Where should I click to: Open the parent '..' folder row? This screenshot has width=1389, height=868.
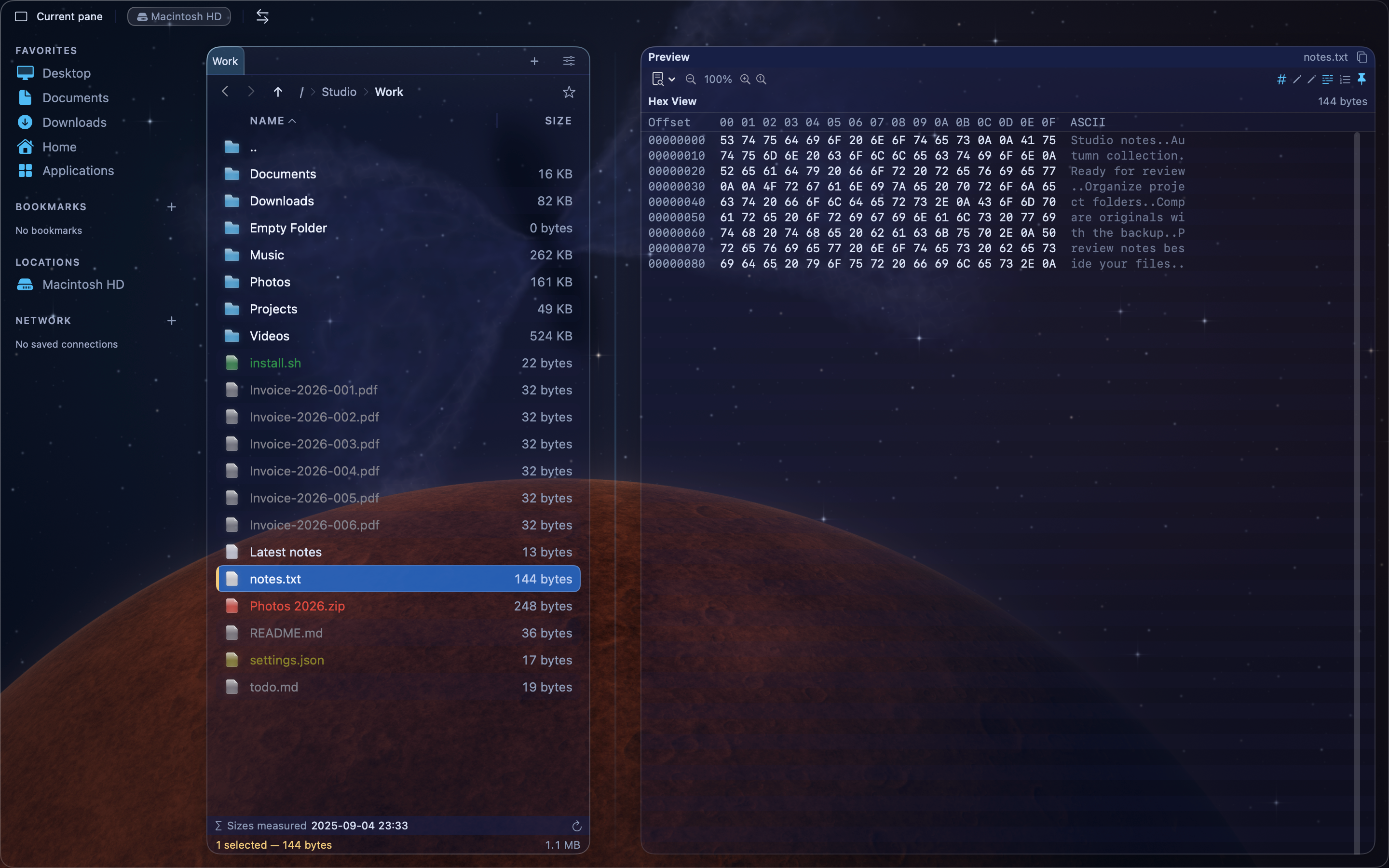pyautogui.click(x=398, y=147)
